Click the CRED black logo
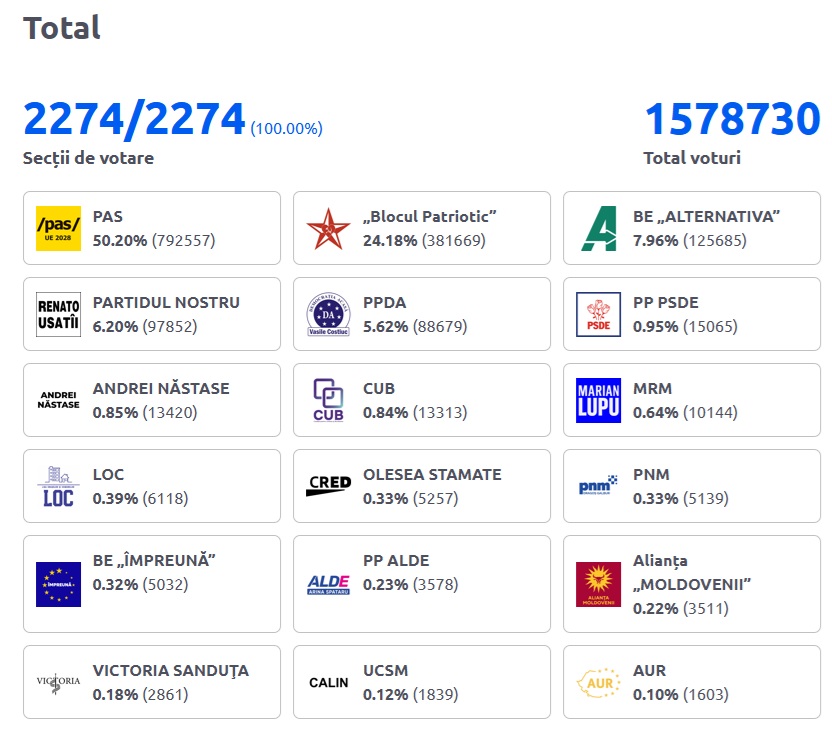The width and height of the screenshot is (832, 730). 328,486
